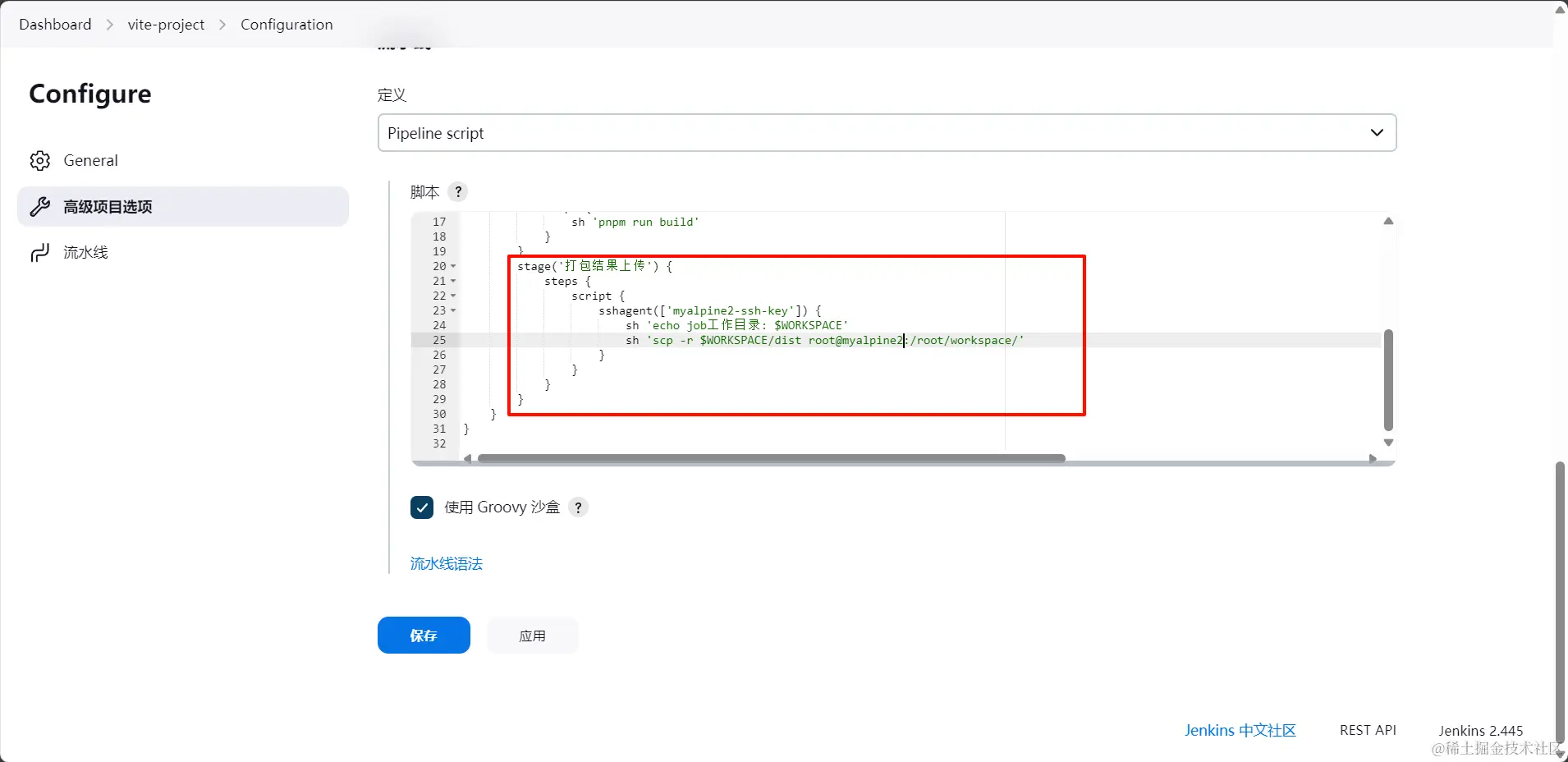The width and height of the screenshot is (1568, 762).
Task: Click the sshagent line in script
Action: 710,310
